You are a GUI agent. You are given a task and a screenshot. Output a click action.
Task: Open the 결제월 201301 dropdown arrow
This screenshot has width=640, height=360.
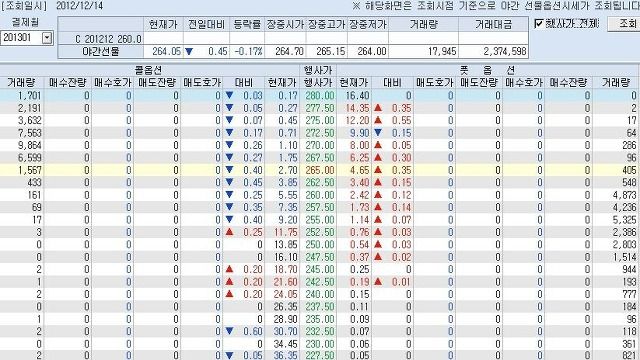tap(47, 38)
